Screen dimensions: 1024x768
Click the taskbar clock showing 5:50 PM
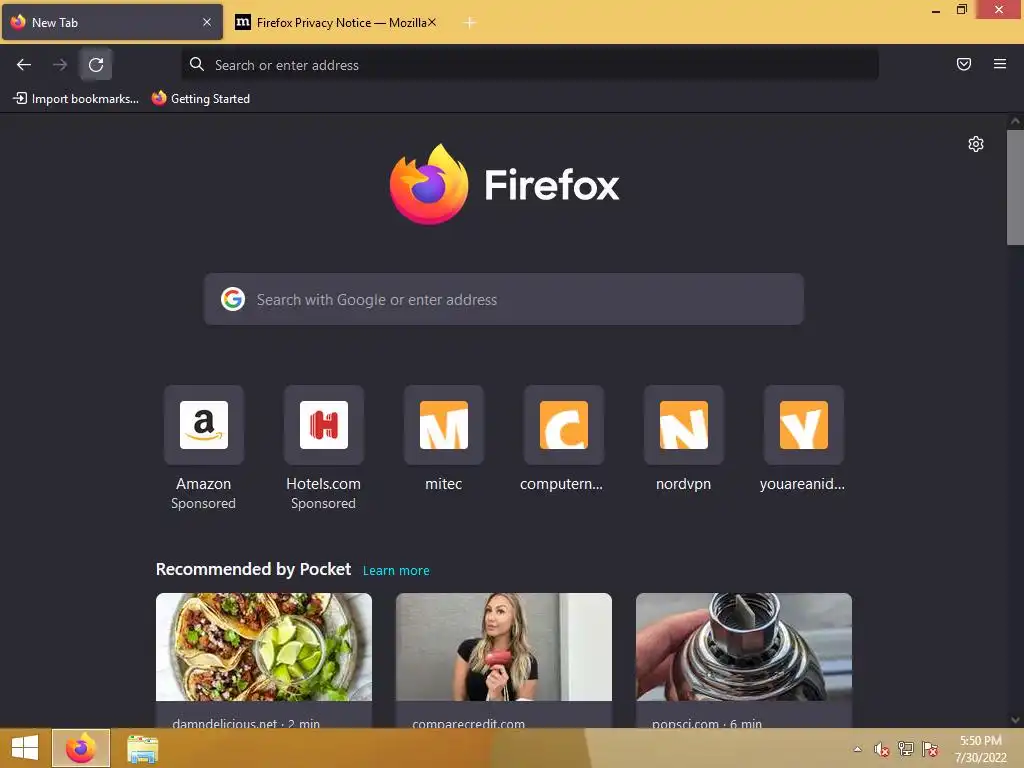(x=981, y=748)
